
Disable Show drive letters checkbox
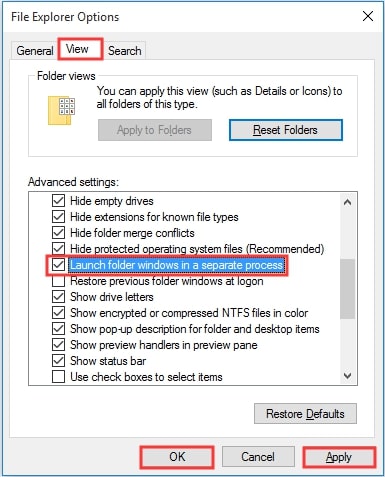point(58,297)
